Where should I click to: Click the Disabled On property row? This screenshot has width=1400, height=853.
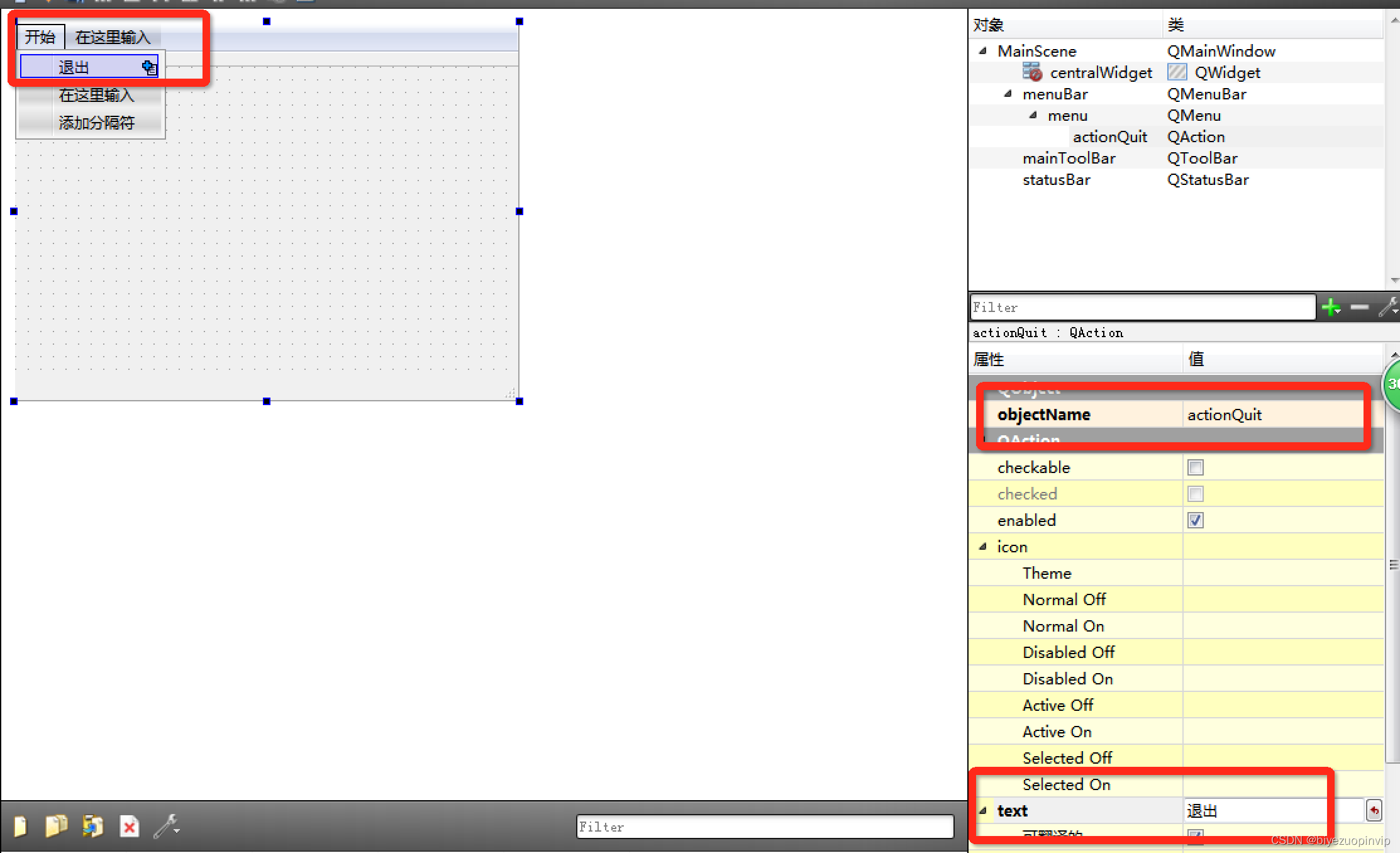pos(1176,679)
